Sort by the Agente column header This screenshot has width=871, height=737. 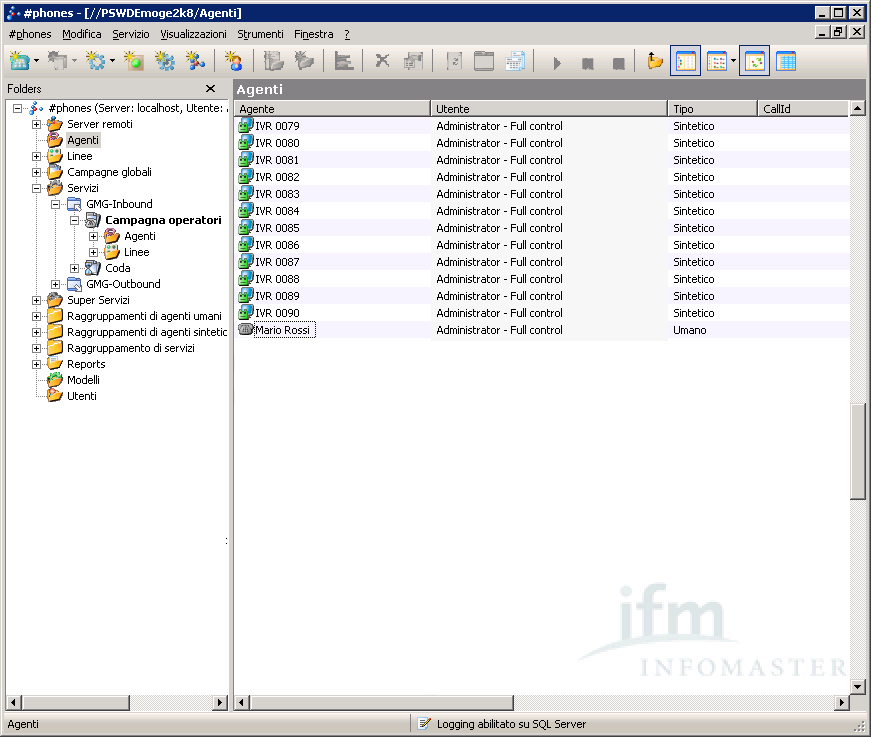(x=332, y=109)
